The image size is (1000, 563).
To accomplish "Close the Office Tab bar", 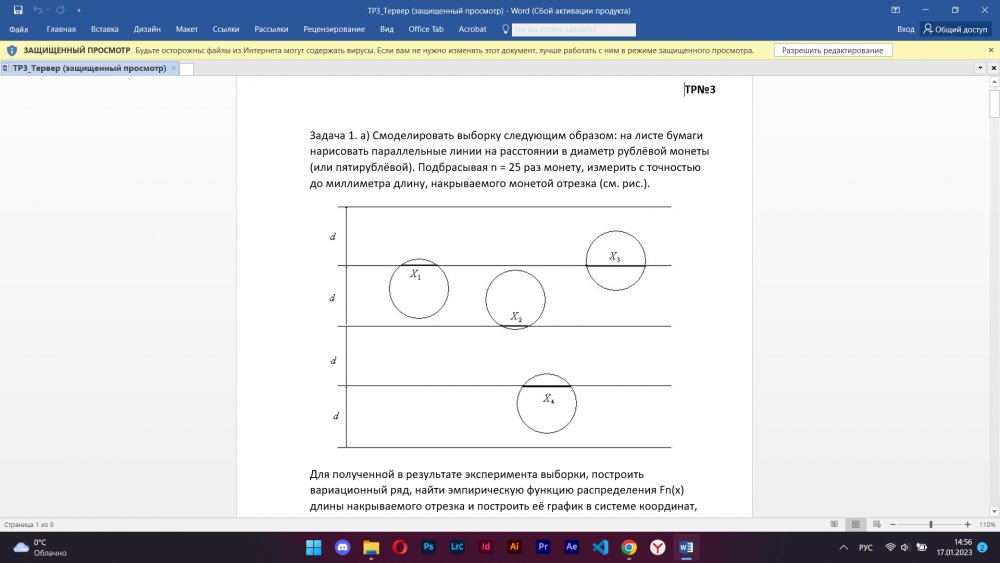I will [x=994, y=68].
